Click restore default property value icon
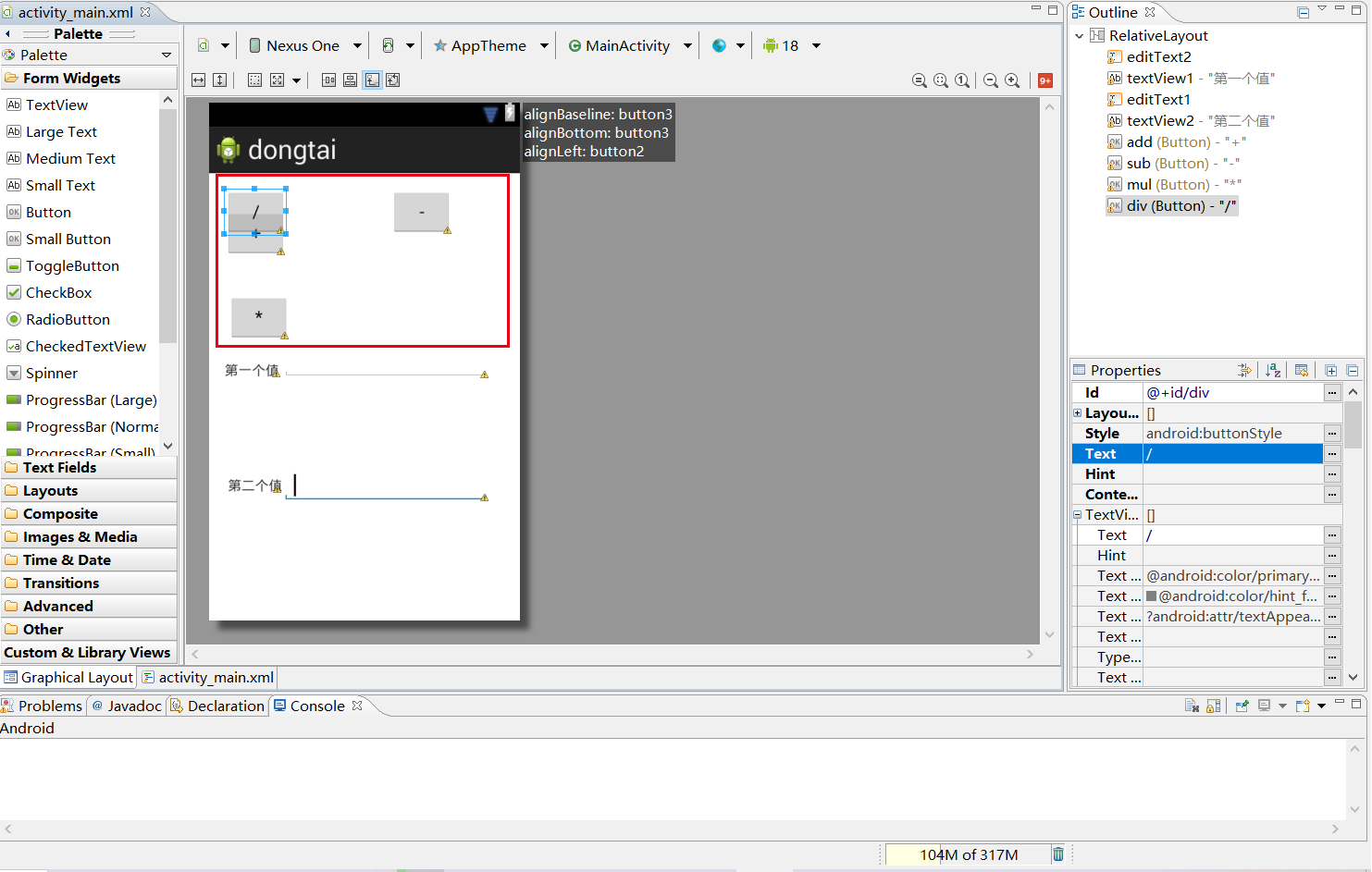Viewport: 1372px width, 872px height. click(x=1303, y=371)
